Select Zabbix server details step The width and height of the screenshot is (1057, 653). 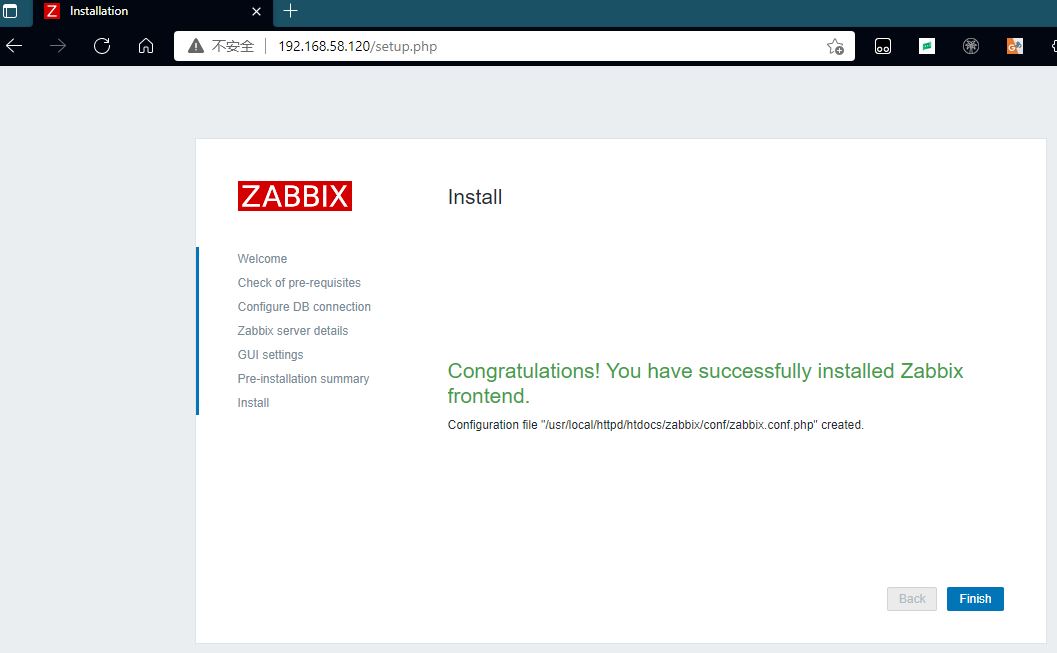tap(293, 331)
